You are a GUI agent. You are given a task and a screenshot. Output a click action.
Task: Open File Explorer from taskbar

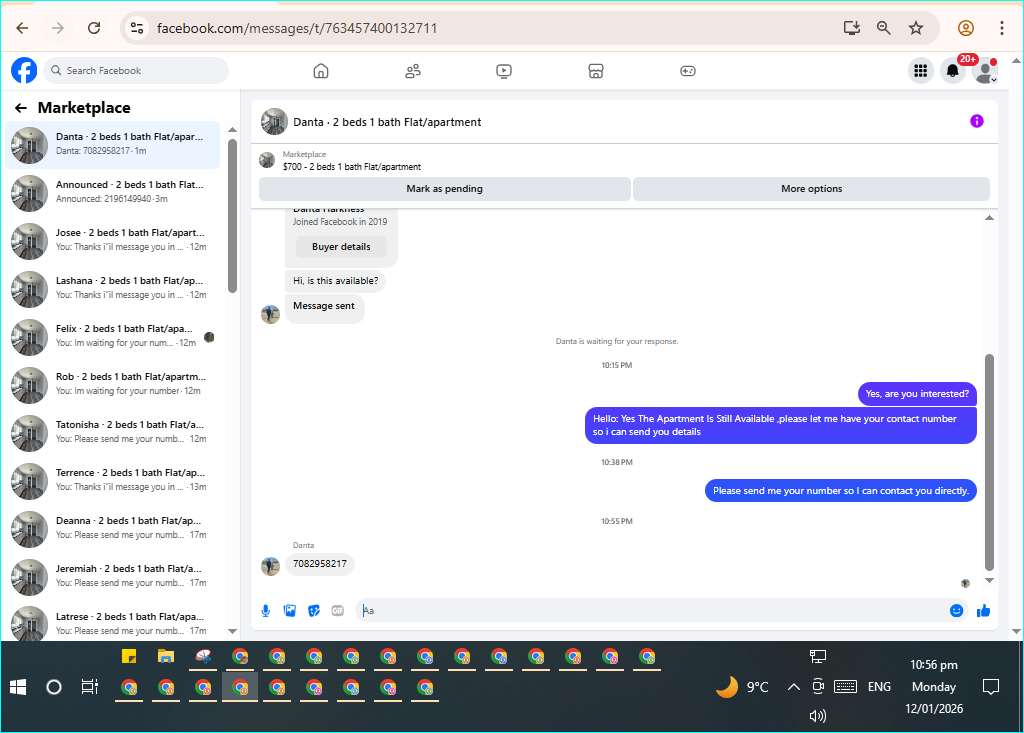[x=166, y=657]
